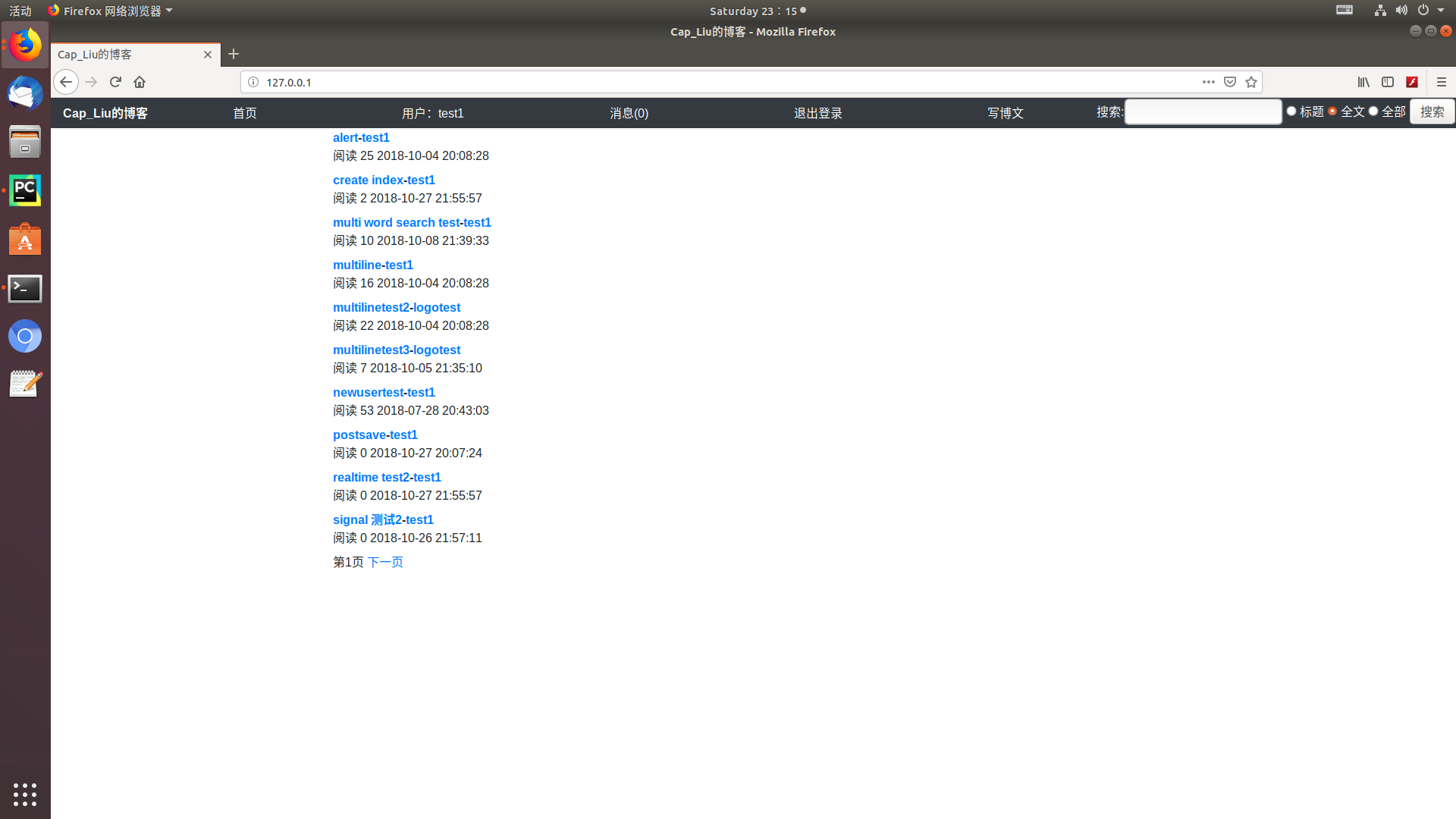Open new browser tab
The width and height of the screenshot is (1456, 819).
tap(234, 54)
